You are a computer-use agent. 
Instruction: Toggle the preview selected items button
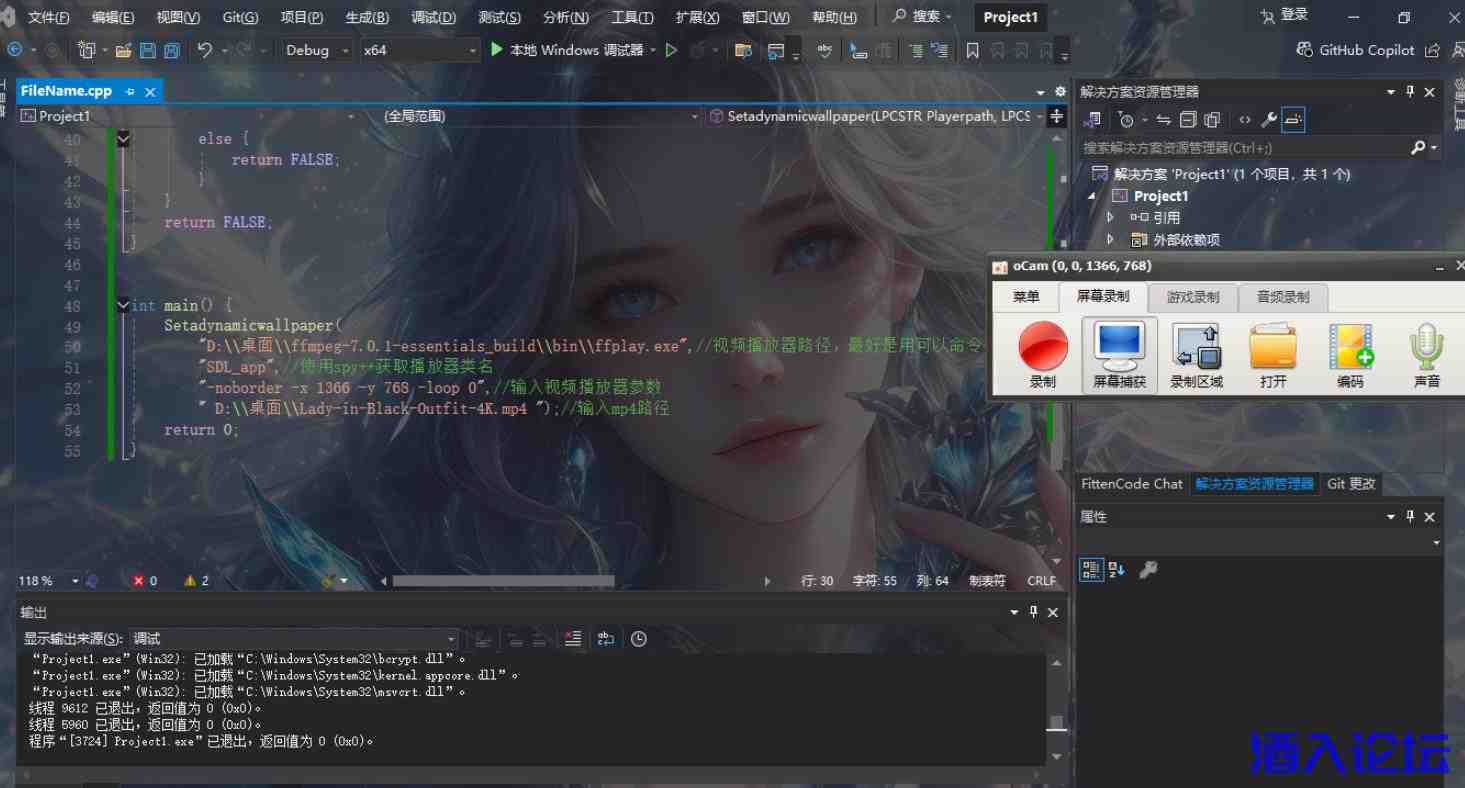pyautogui.click(x=1293, y=120)
